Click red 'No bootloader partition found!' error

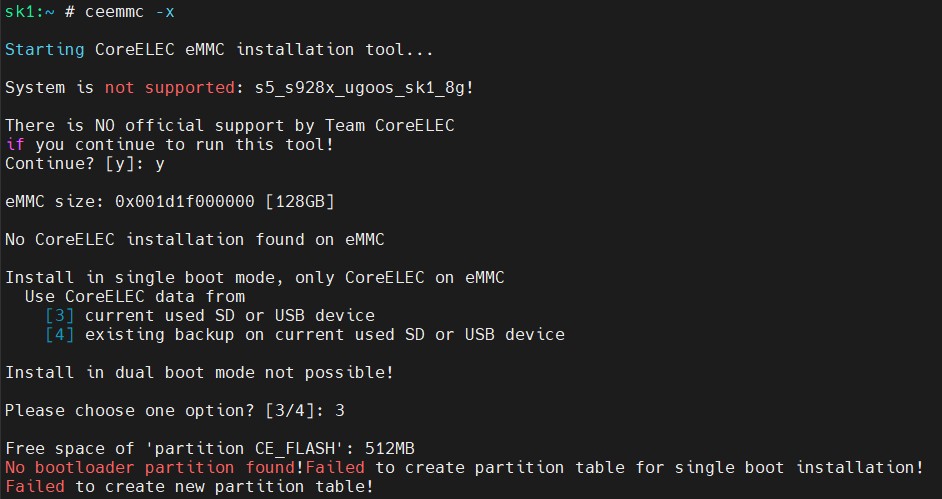(x=155, y=467)
